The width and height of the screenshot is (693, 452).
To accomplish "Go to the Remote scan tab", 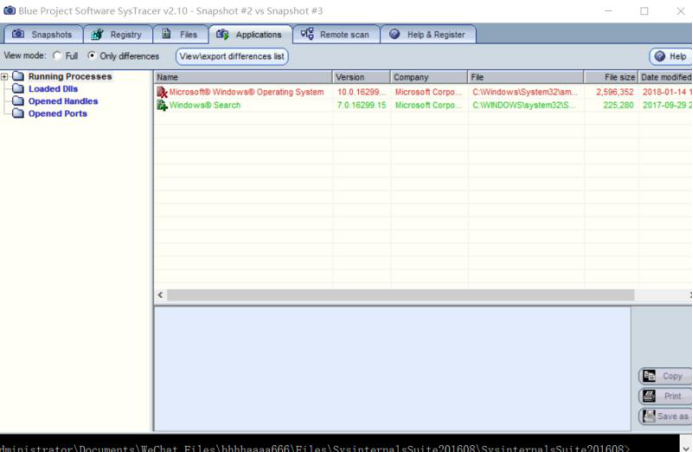I will click(336, 34).
